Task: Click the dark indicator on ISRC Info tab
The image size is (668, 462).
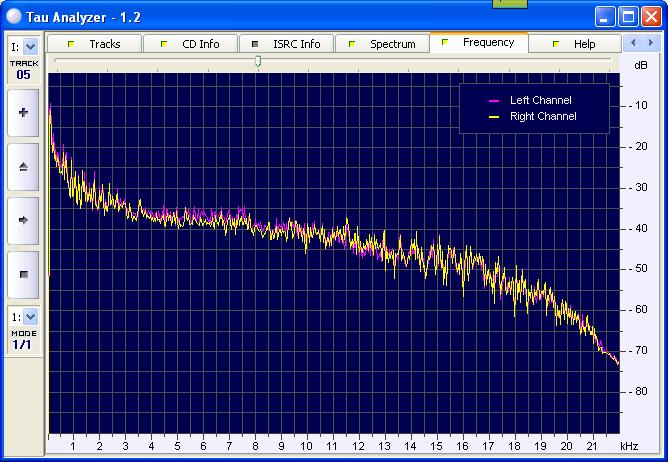Action: pos(255,44)
